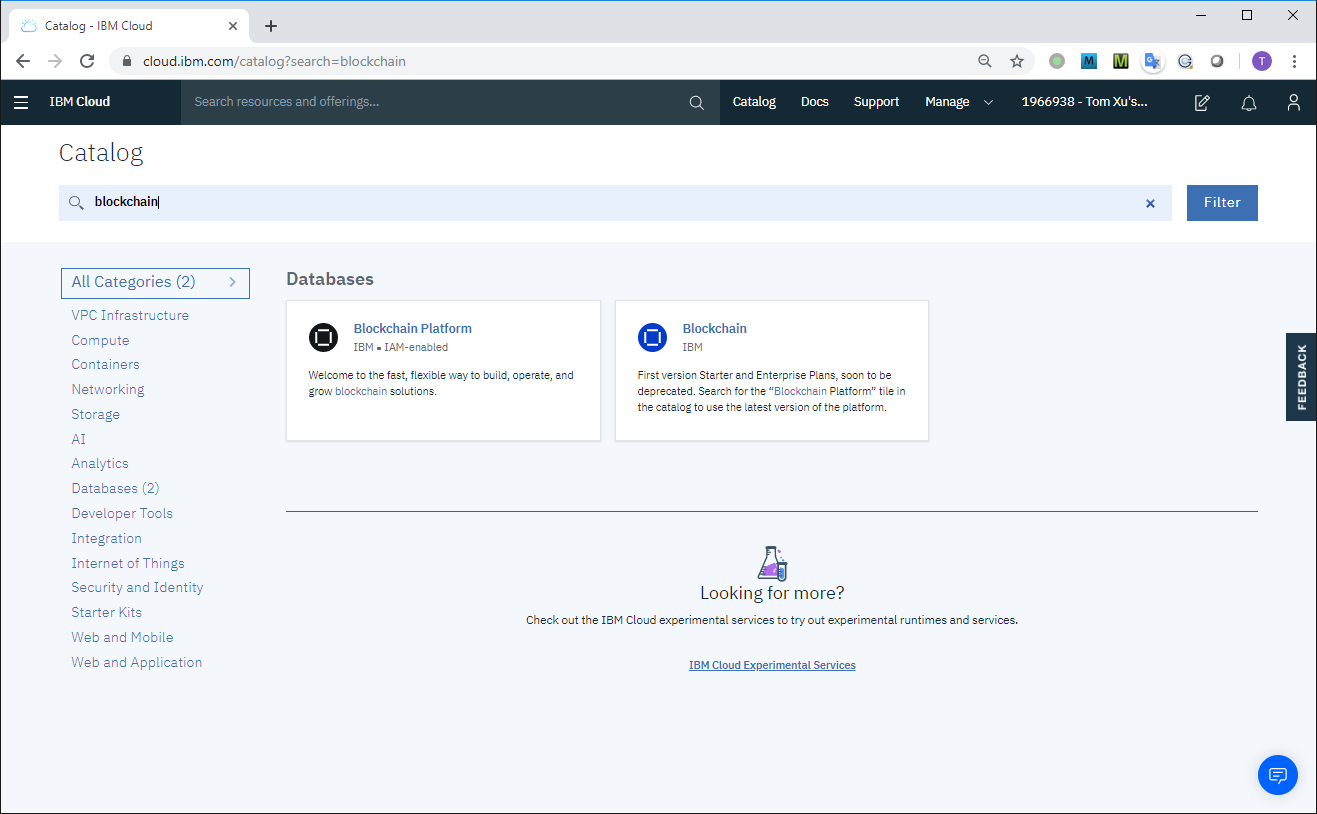Click the site lock icon in address bar

(x=126, y=61)
